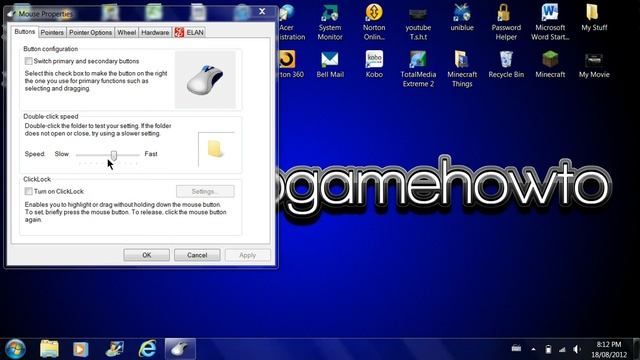
Task: Open the Hardware tab
Action: coord(155,32)
